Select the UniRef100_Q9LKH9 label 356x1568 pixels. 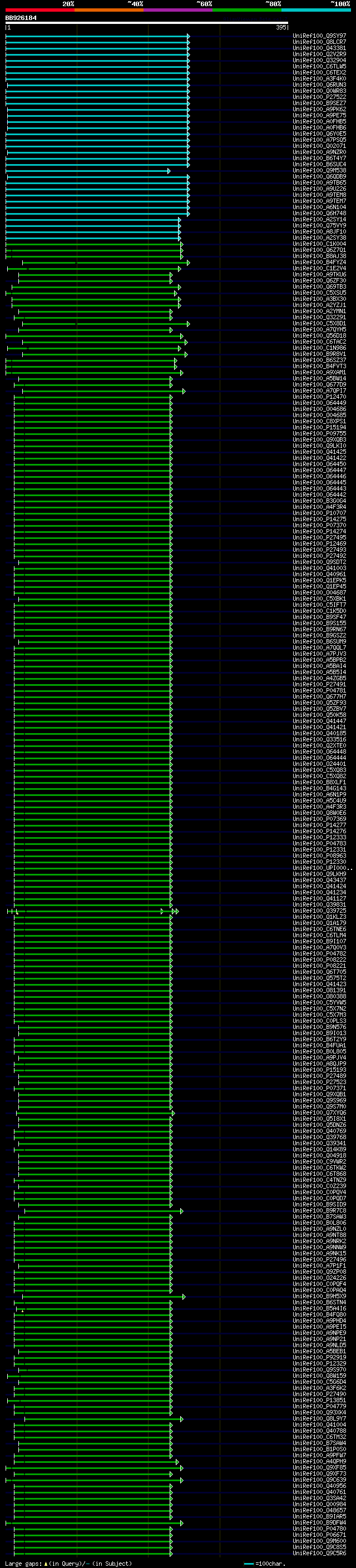(319, 874)
